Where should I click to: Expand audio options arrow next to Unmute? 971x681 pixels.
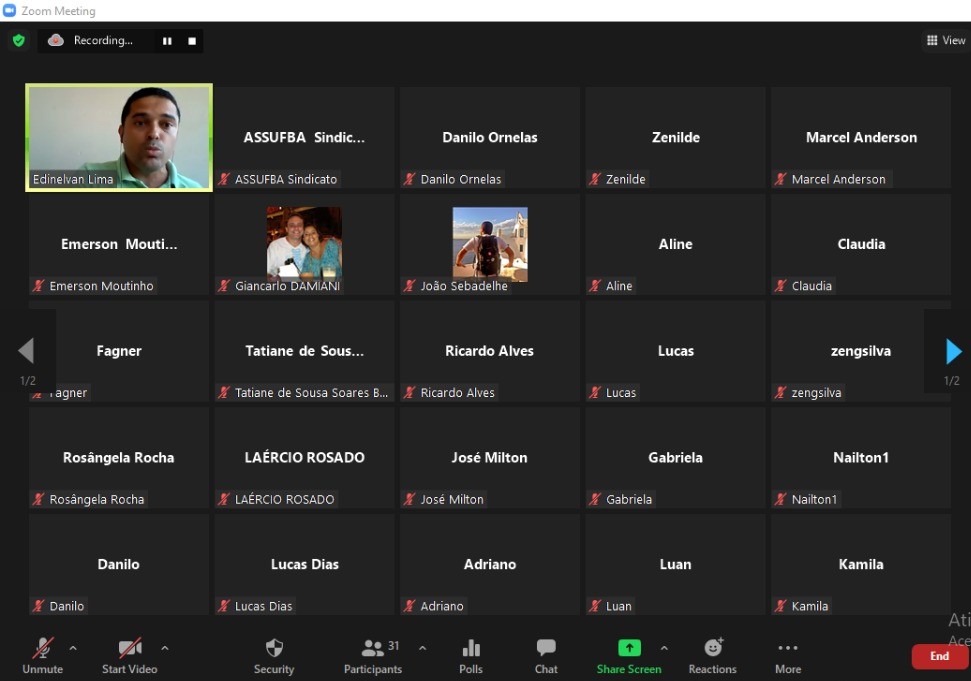coord(73,648)
